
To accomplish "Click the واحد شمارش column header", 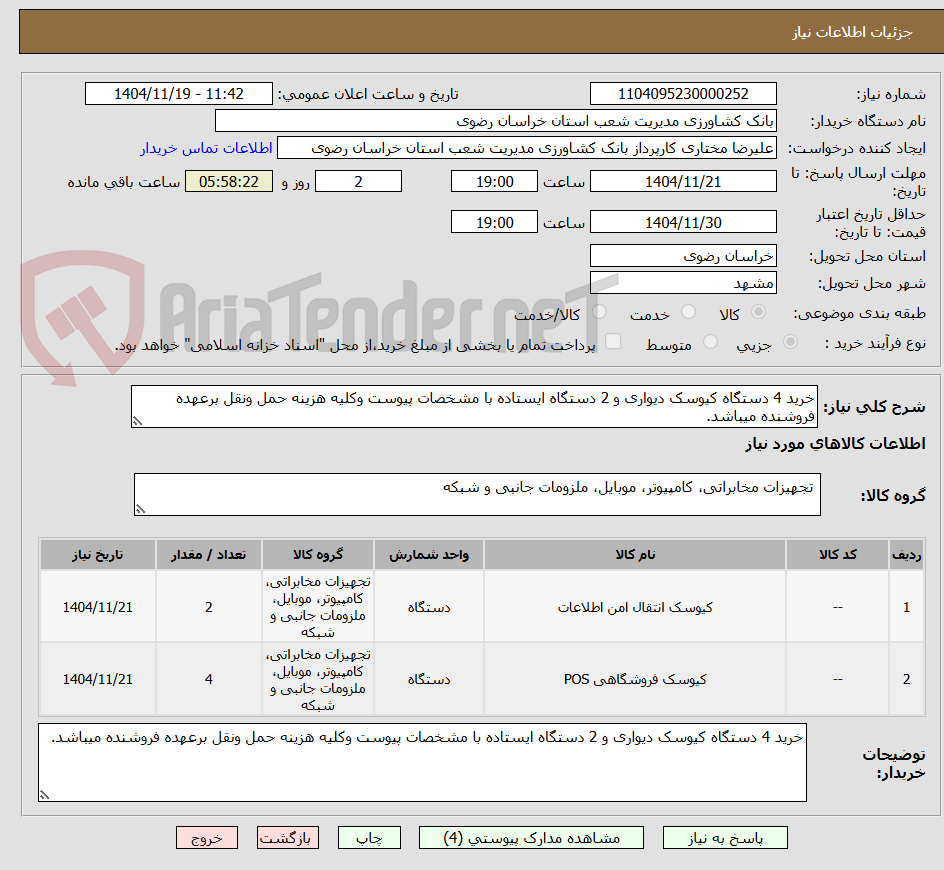I will click(x=429, y=555).
